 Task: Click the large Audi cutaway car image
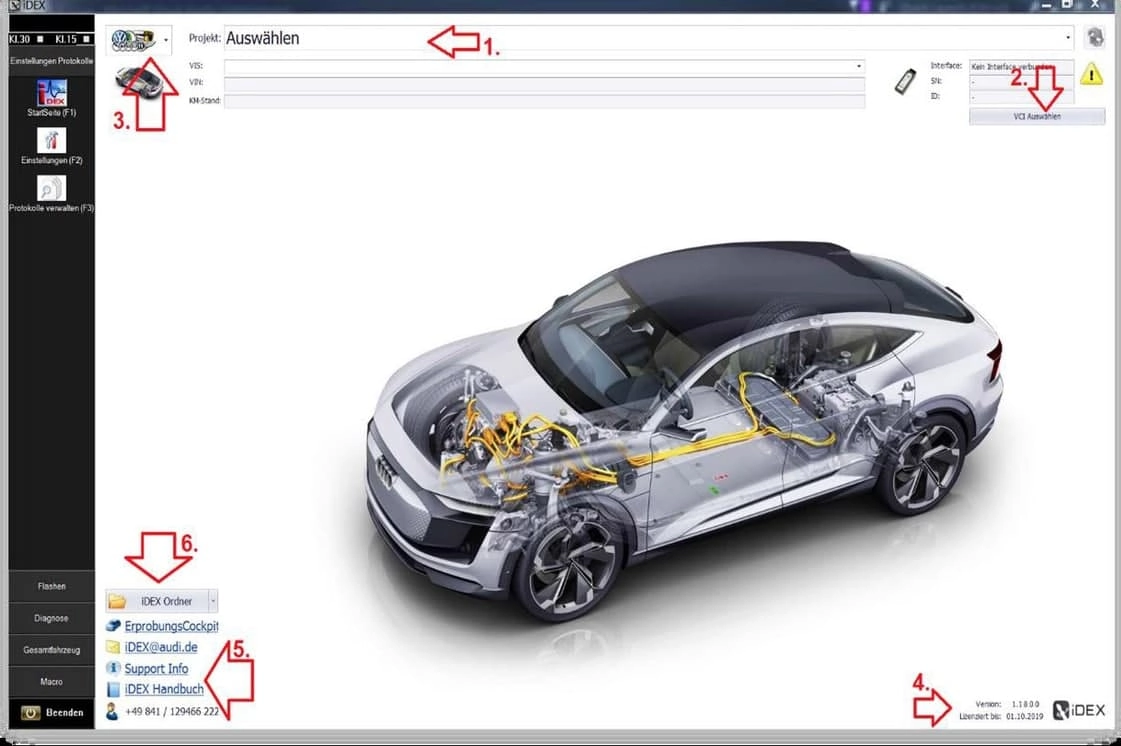[x=683, y=433]
